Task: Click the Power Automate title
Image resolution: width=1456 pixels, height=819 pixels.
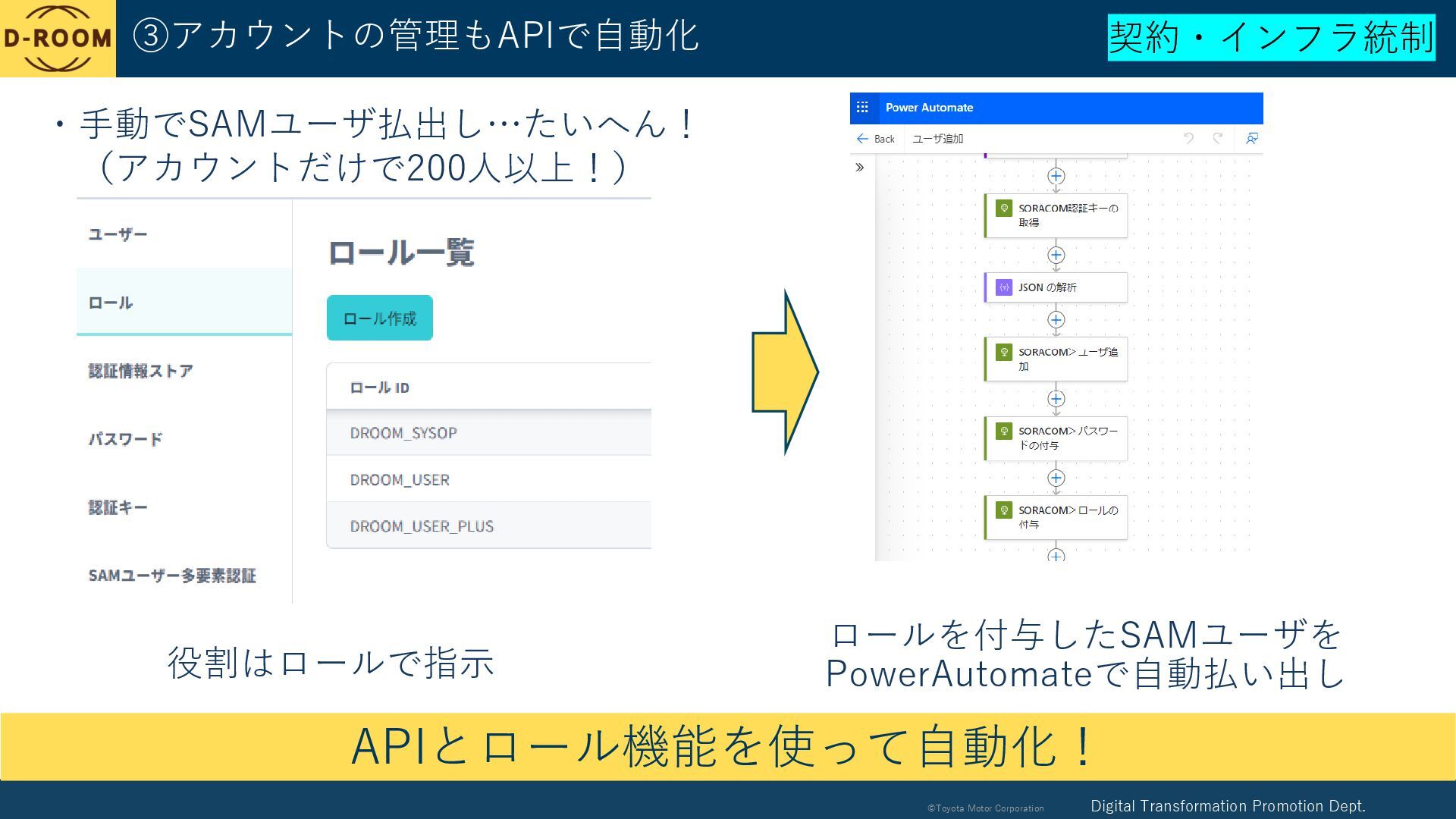Action: tap(929, 108)
